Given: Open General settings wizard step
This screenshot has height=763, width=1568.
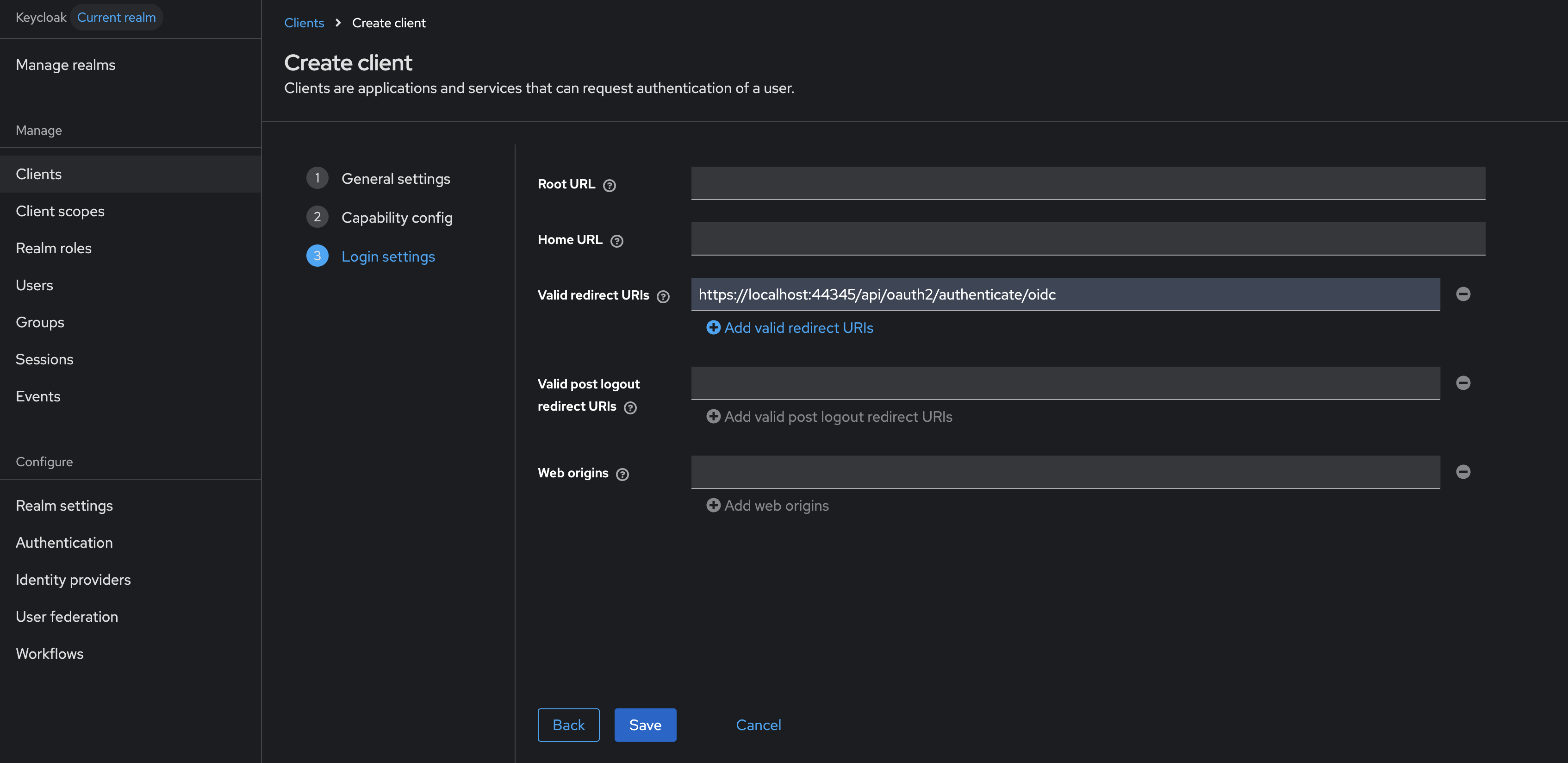Looking at the screenshot, I should [396, 178].
